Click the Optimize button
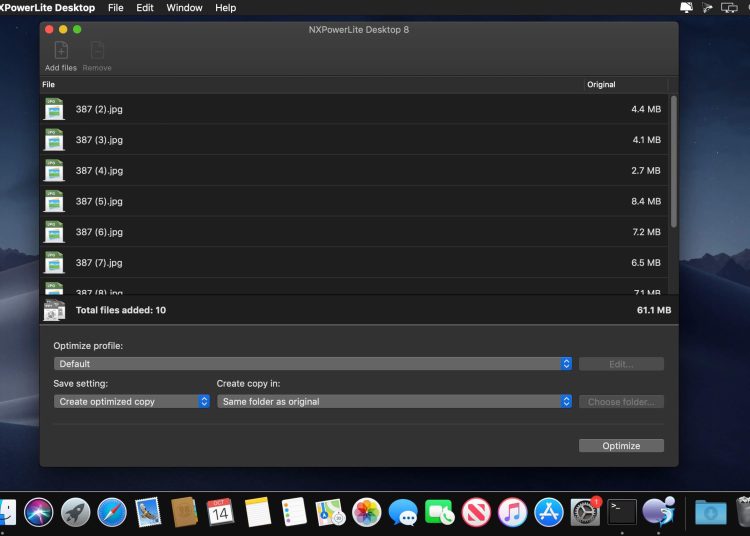The width and height of the screenshot is (750, 536). point(621,446)
